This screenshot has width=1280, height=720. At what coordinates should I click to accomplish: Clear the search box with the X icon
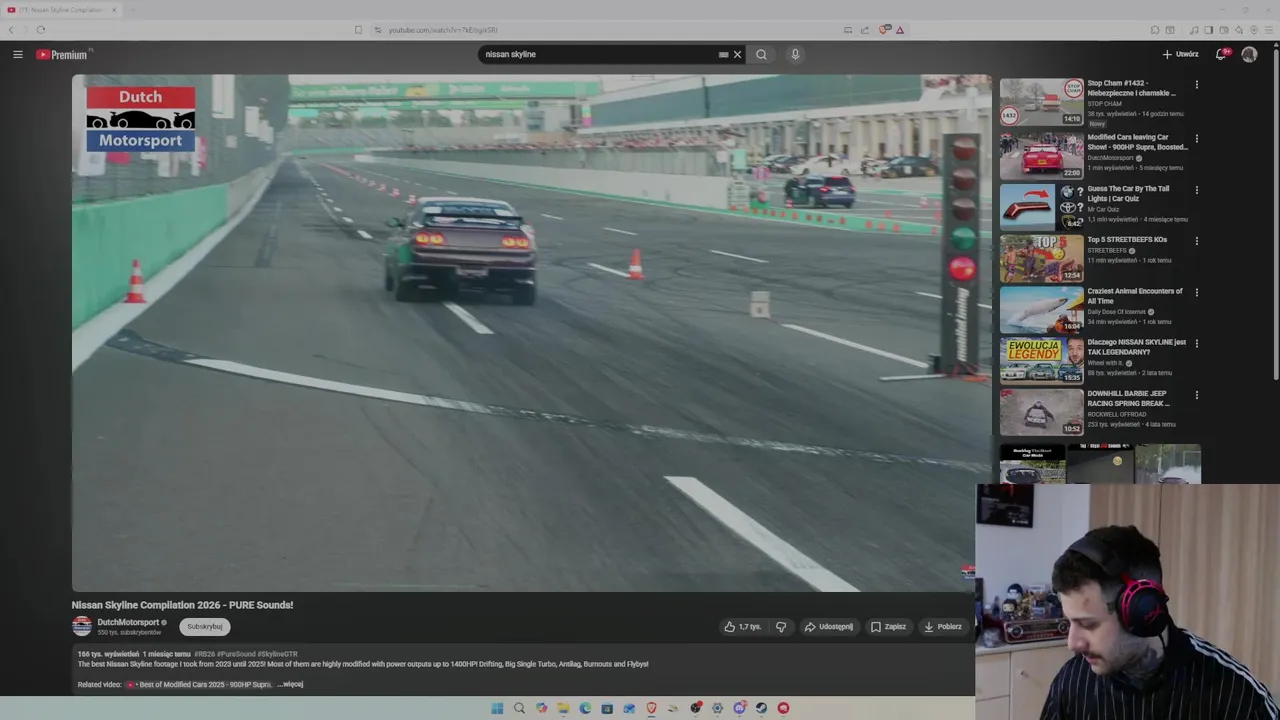tap(737, 54)
